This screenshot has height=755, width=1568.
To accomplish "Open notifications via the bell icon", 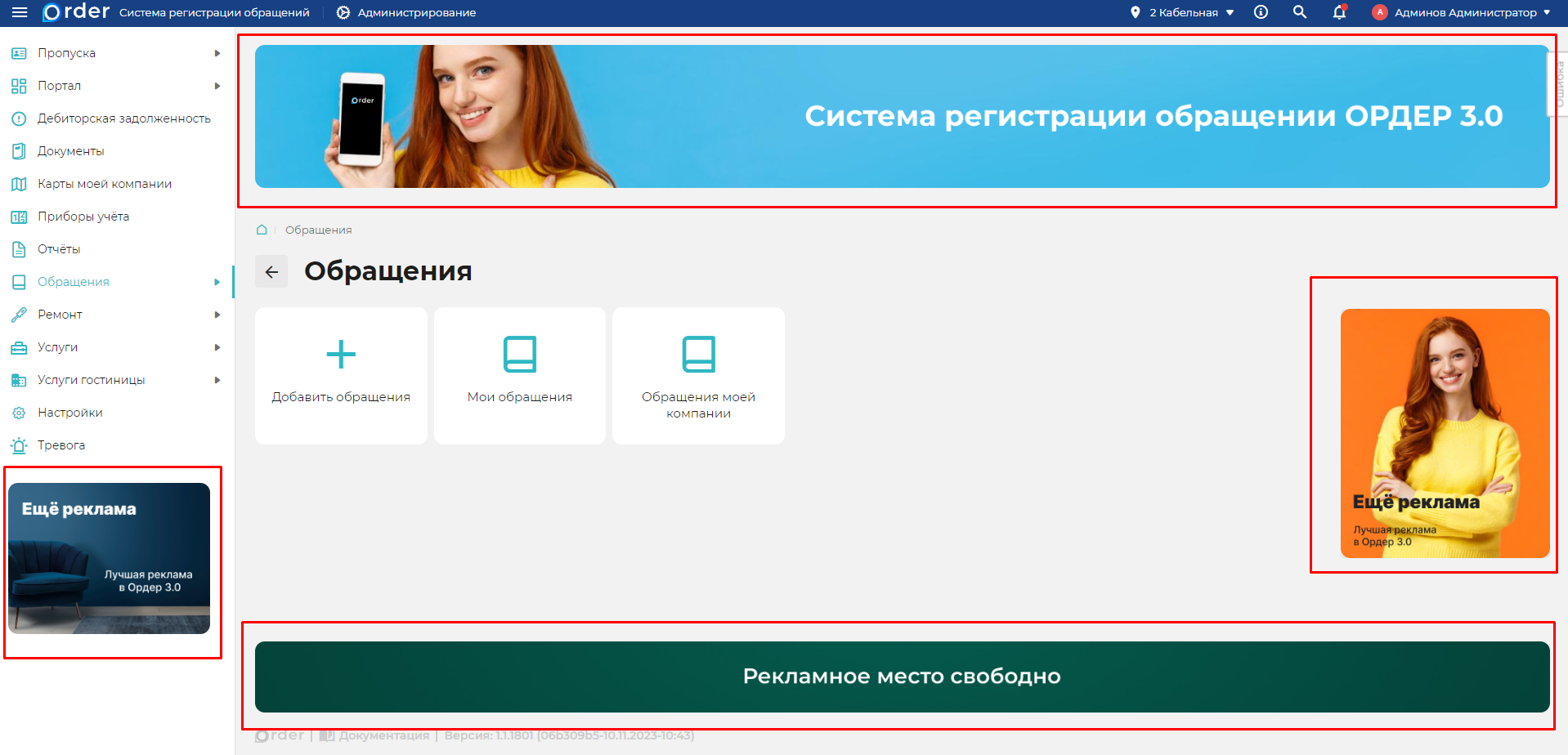I will (x=1338, y=13).
